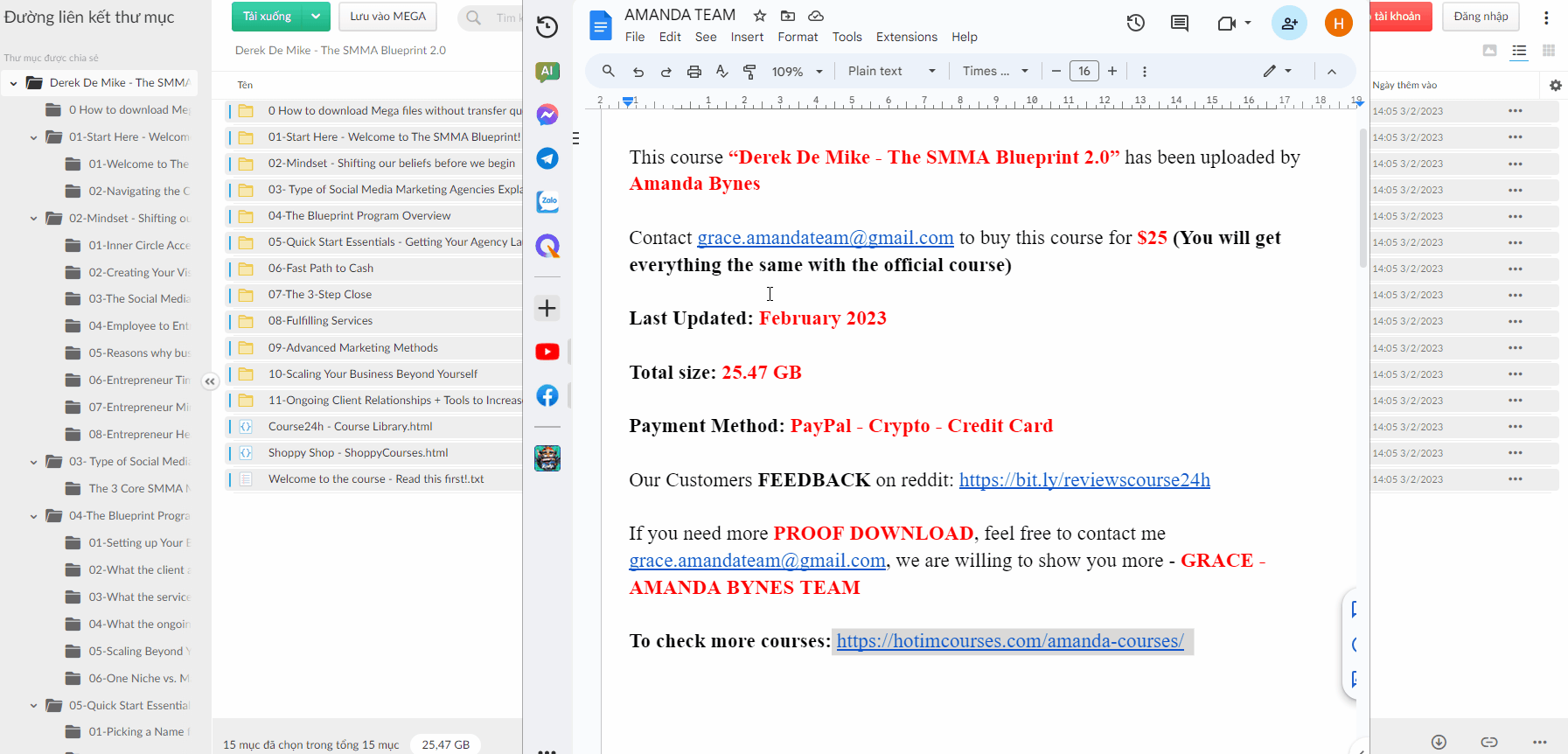
Task: Add a new sidebar item with plus icon
Action: point(547,308)
